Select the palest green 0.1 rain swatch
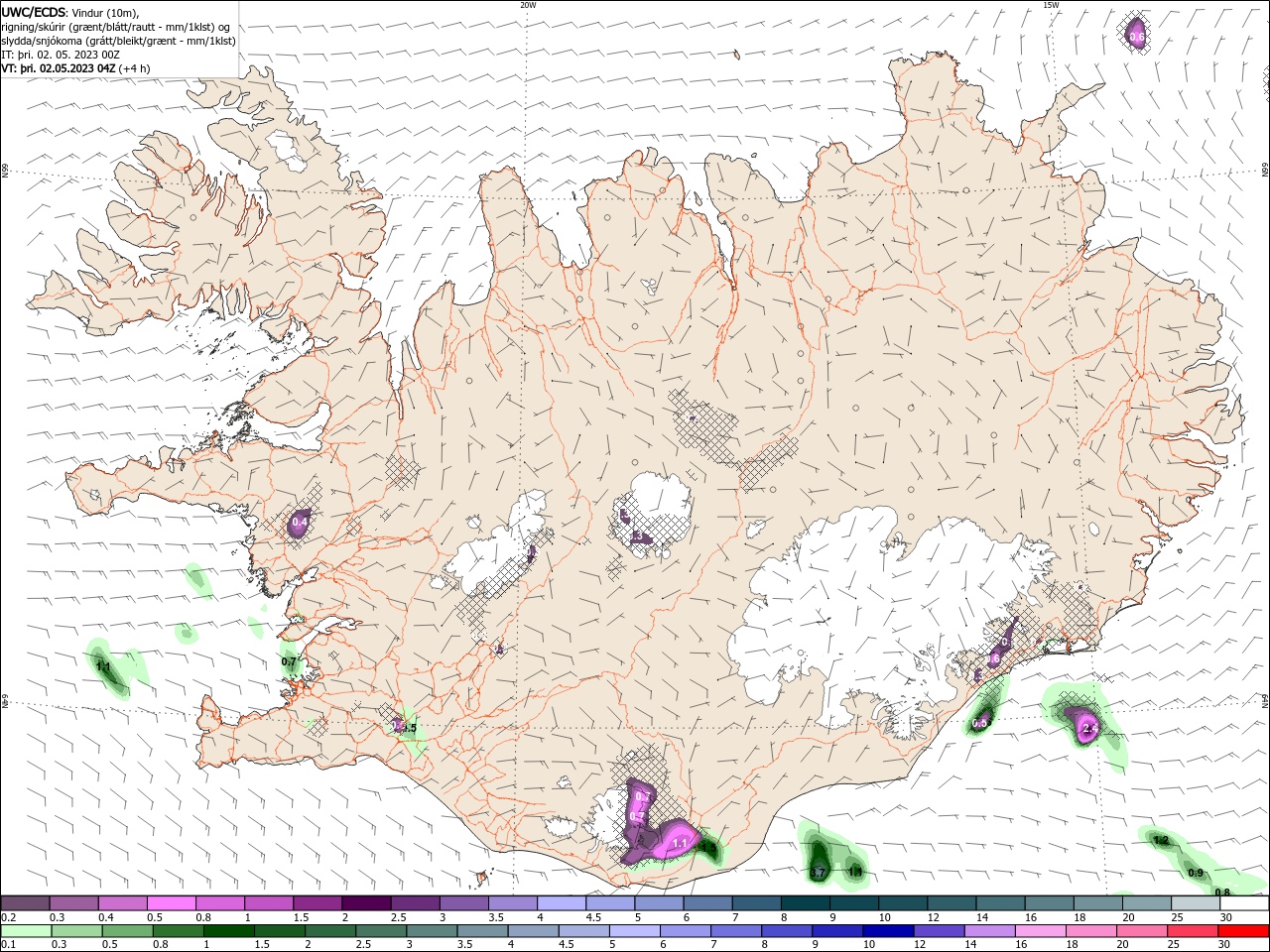 tap(26, 930)
